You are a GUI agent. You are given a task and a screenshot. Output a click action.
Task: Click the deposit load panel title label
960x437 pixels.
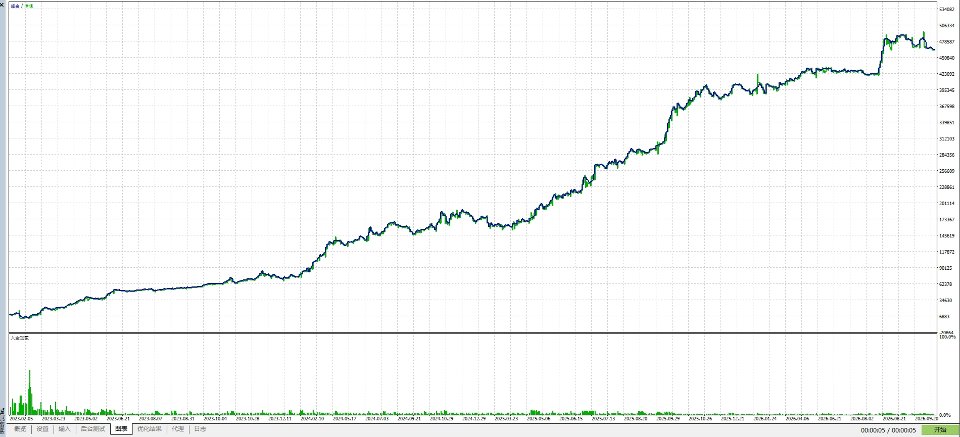click(x=19, y=337)
